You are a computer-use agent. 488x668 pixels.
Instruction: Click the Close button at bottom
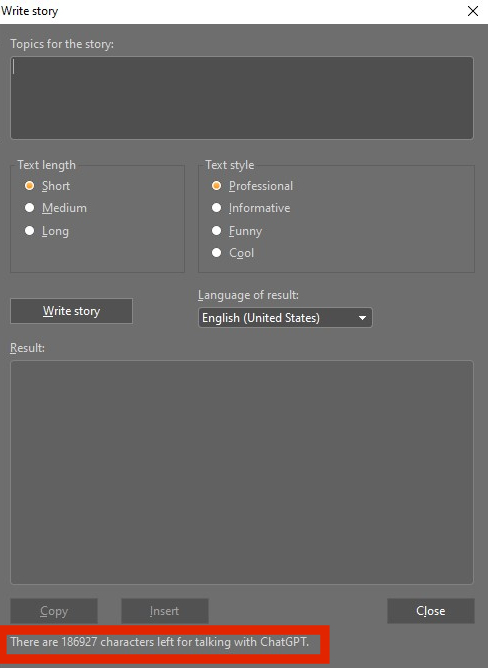pos(430,611)
